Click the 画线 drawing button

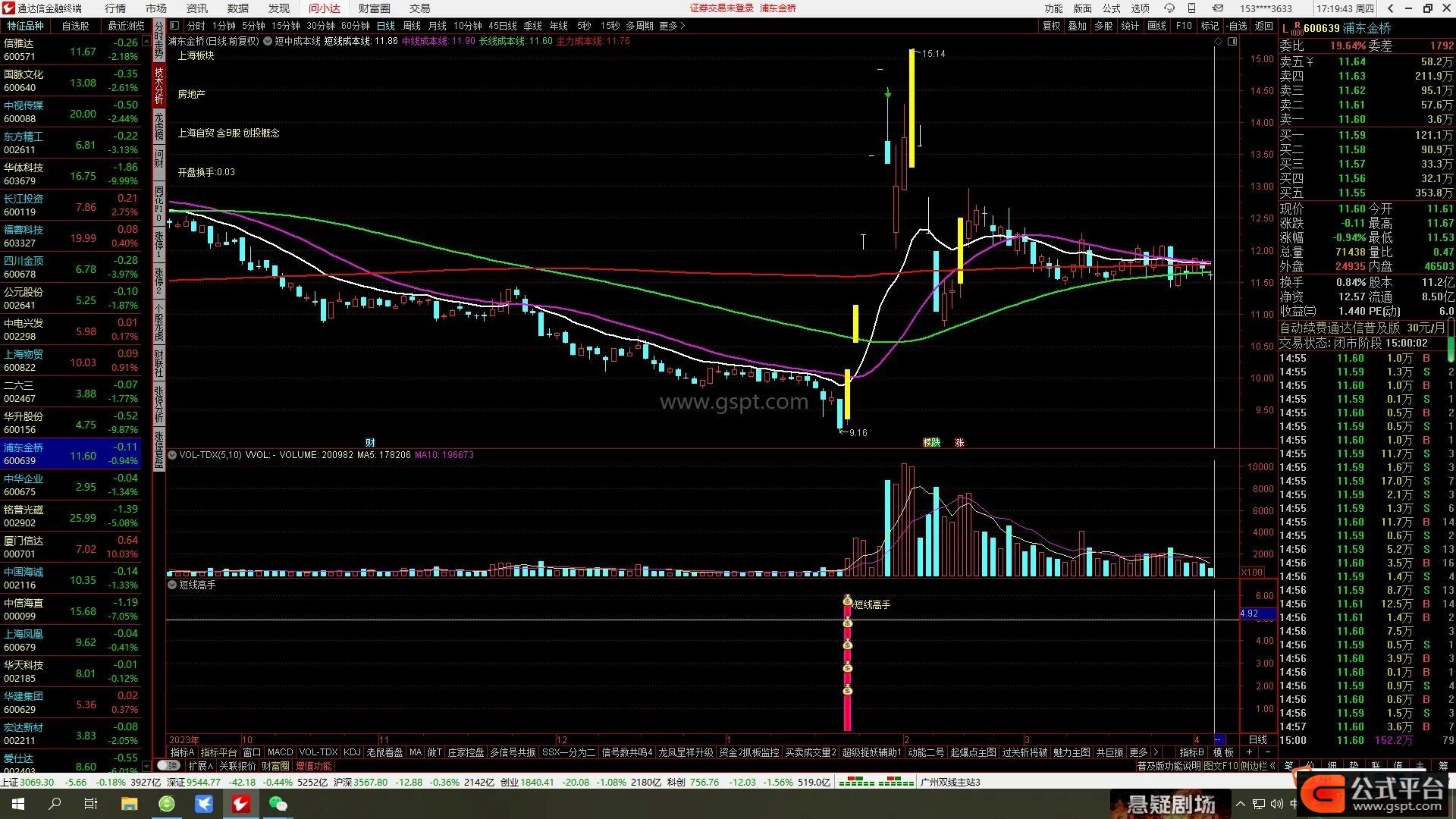tap(1157, 26)
